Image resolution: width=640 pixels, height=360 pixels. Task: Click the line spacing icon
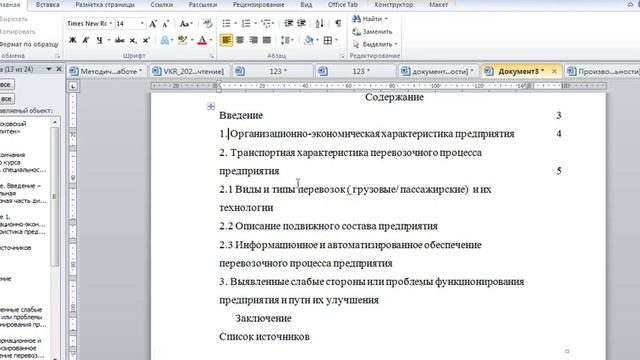click(x=285, y=40)
